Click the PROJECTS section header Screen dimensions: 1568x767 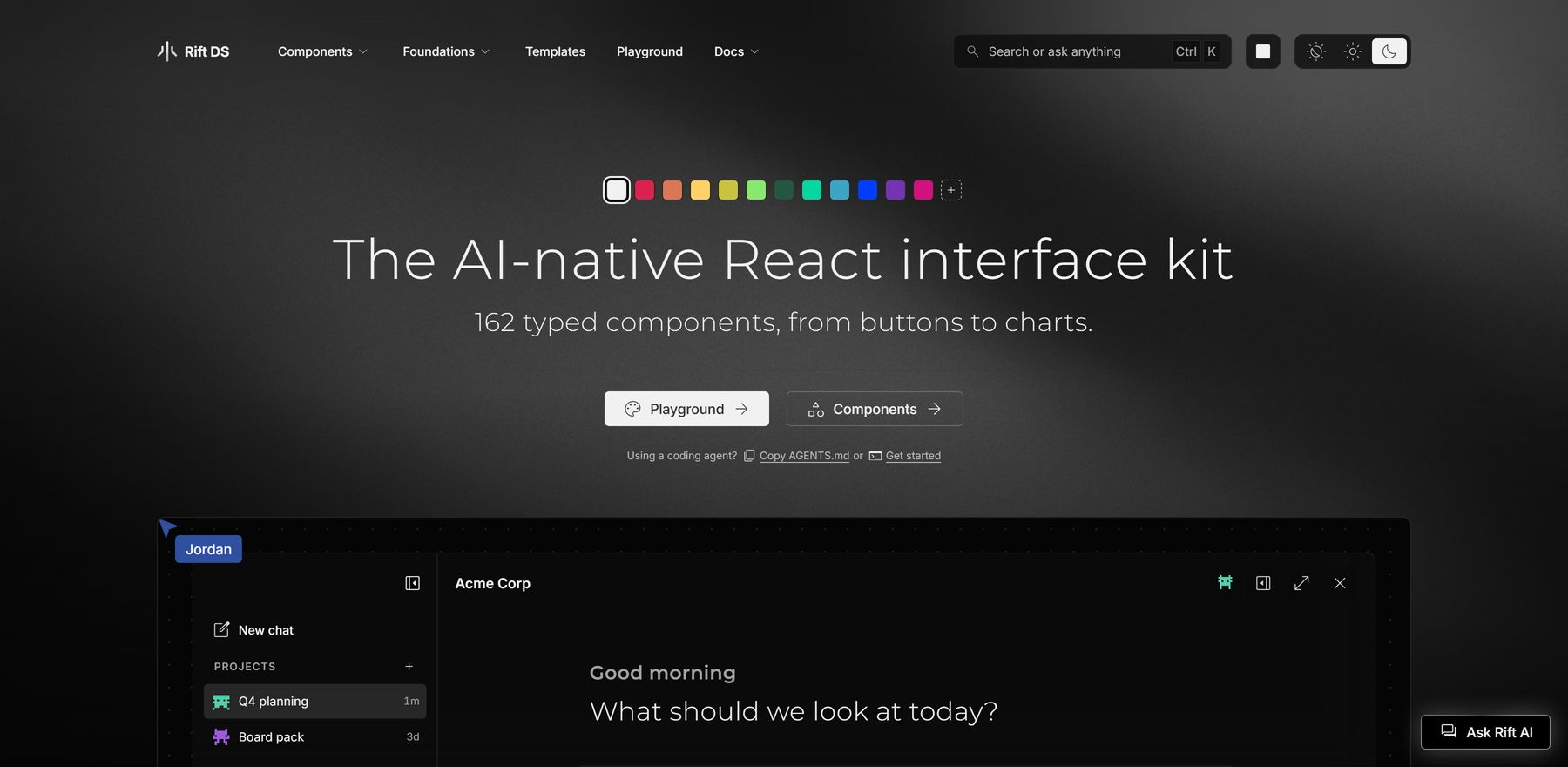[245, 667]
